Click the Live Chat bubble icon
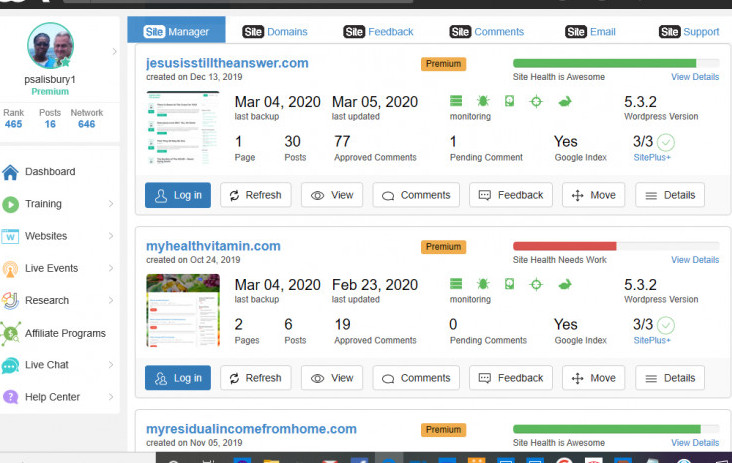The height and width of the screenshot is (463, 732). pos(10,365)
